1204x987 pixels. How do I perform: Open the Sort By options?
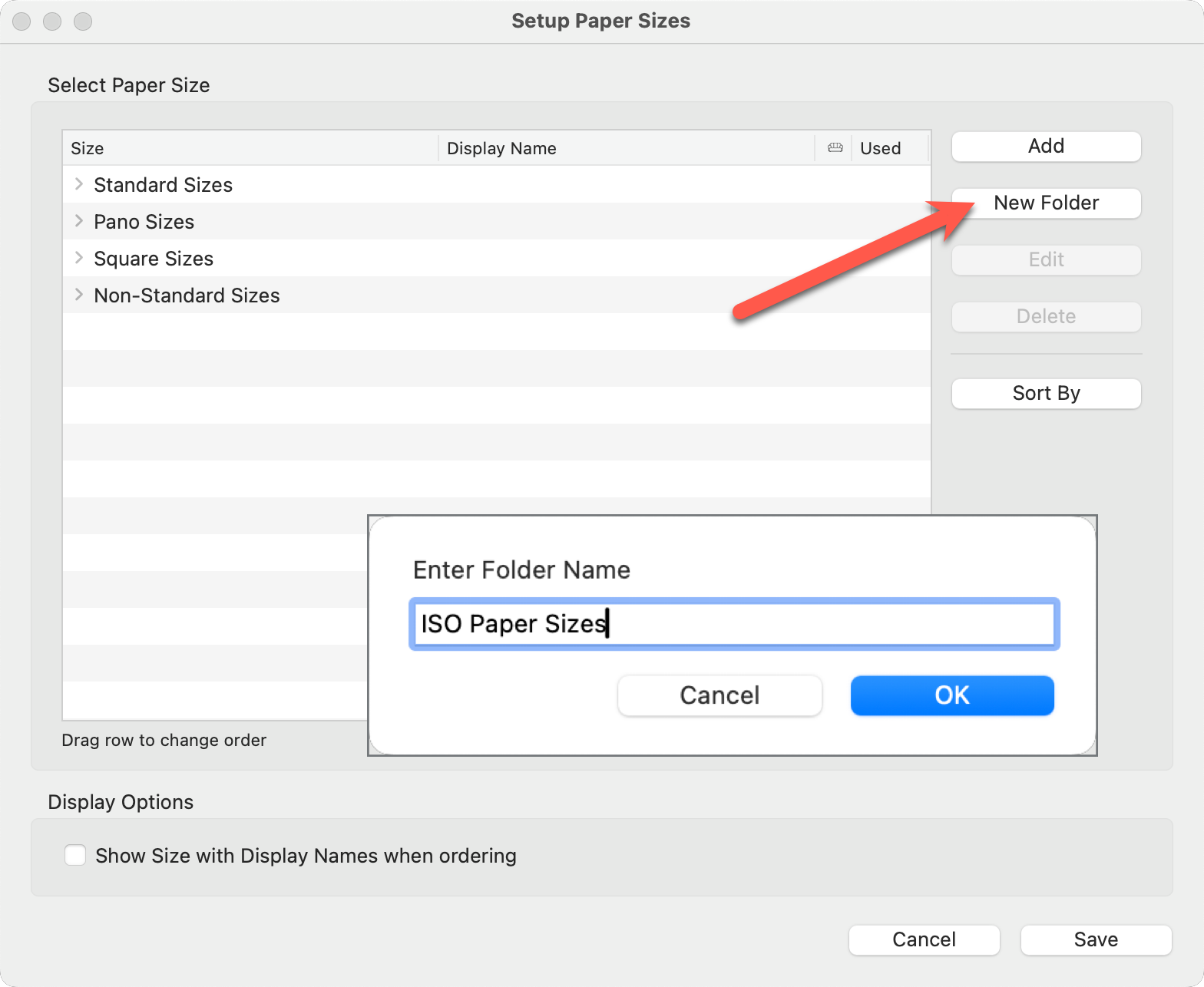(x=1046, y=394)
